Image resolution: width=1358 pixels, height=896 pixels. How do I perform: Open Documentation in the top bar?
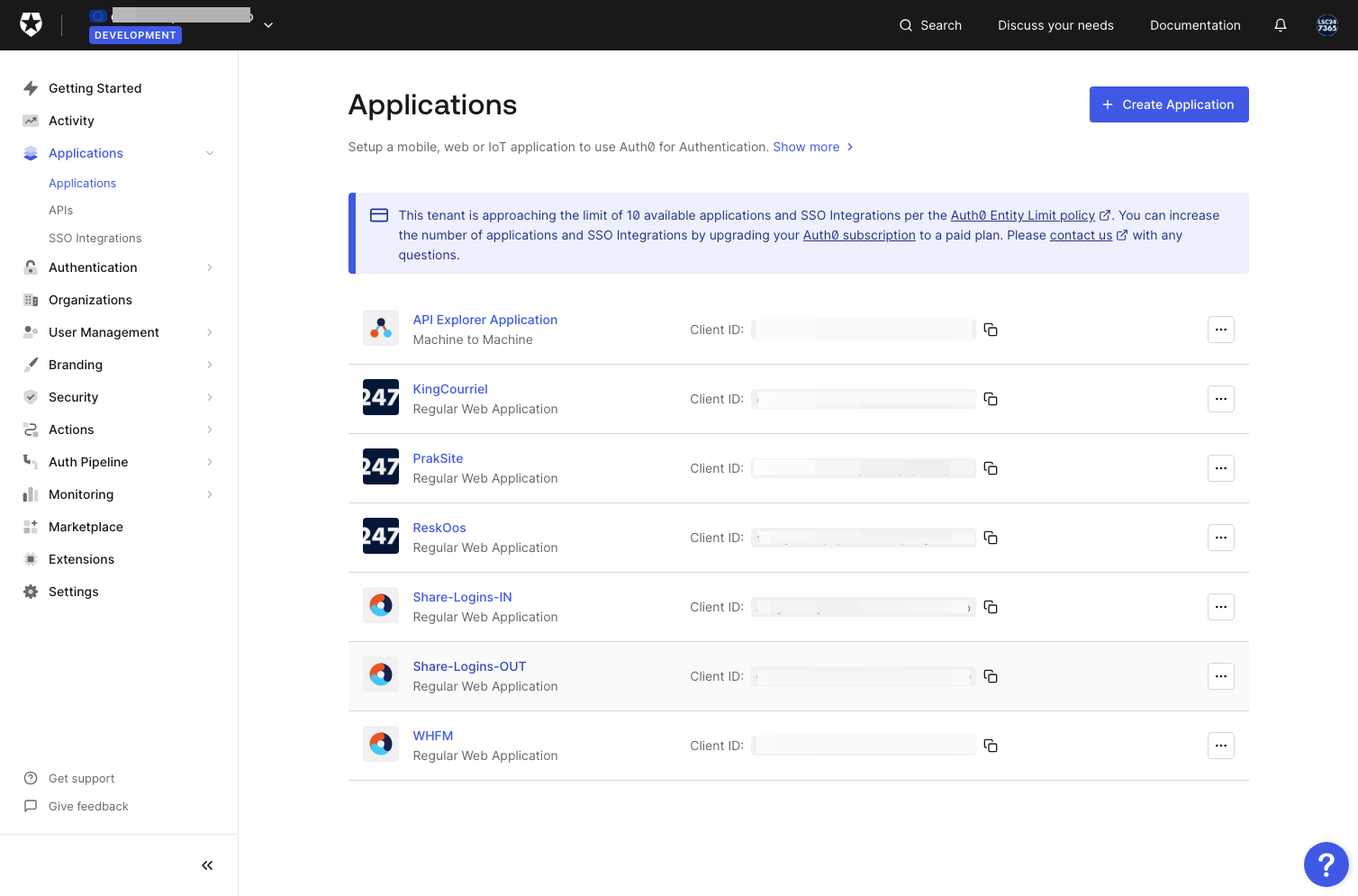pos(1195,25)
